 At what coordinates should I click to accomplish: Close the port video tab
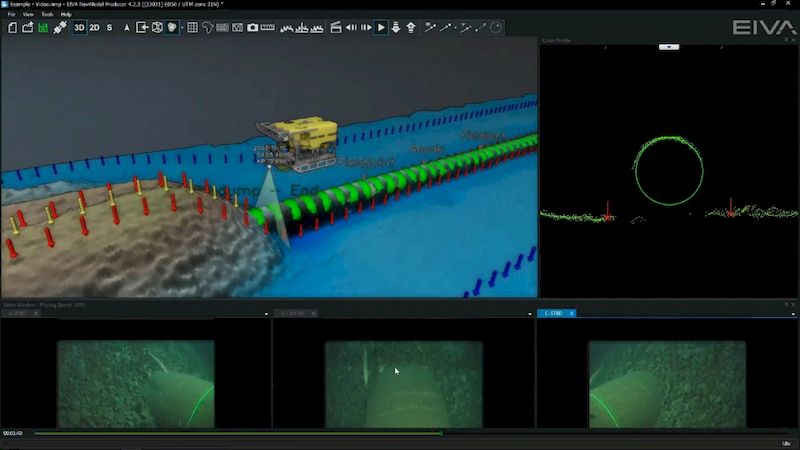(36, 313)
